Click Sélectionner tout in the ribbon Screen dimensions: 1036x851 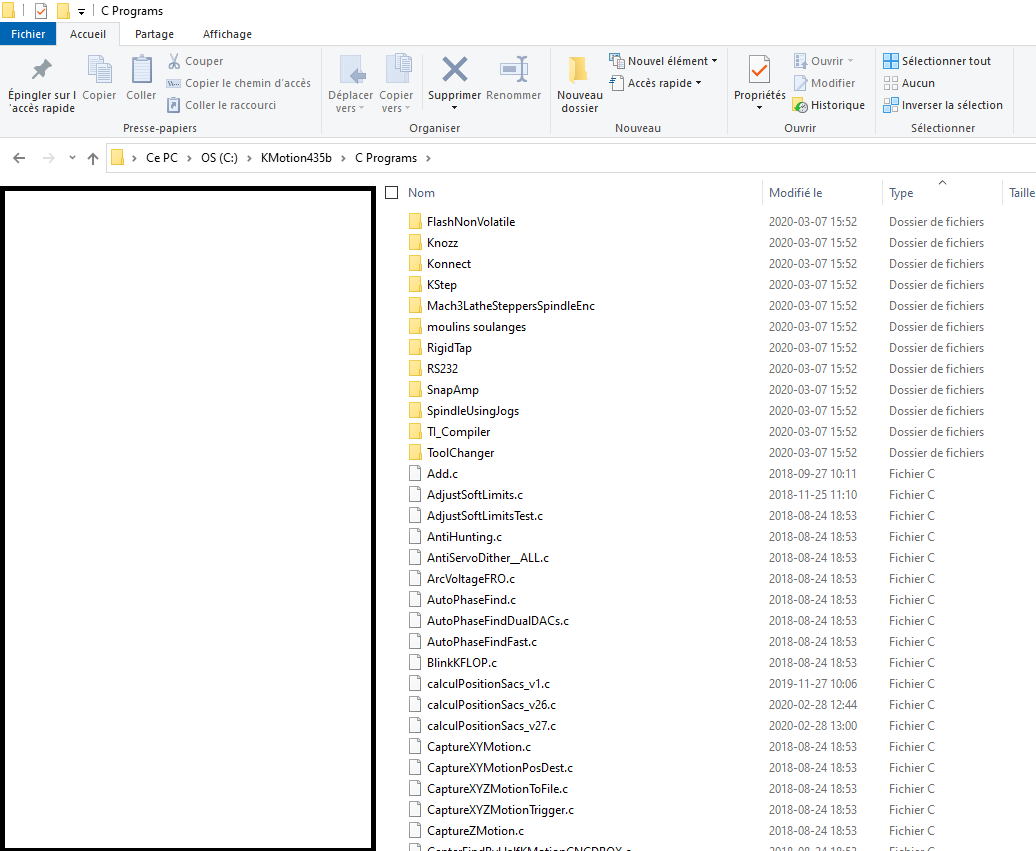936,61
